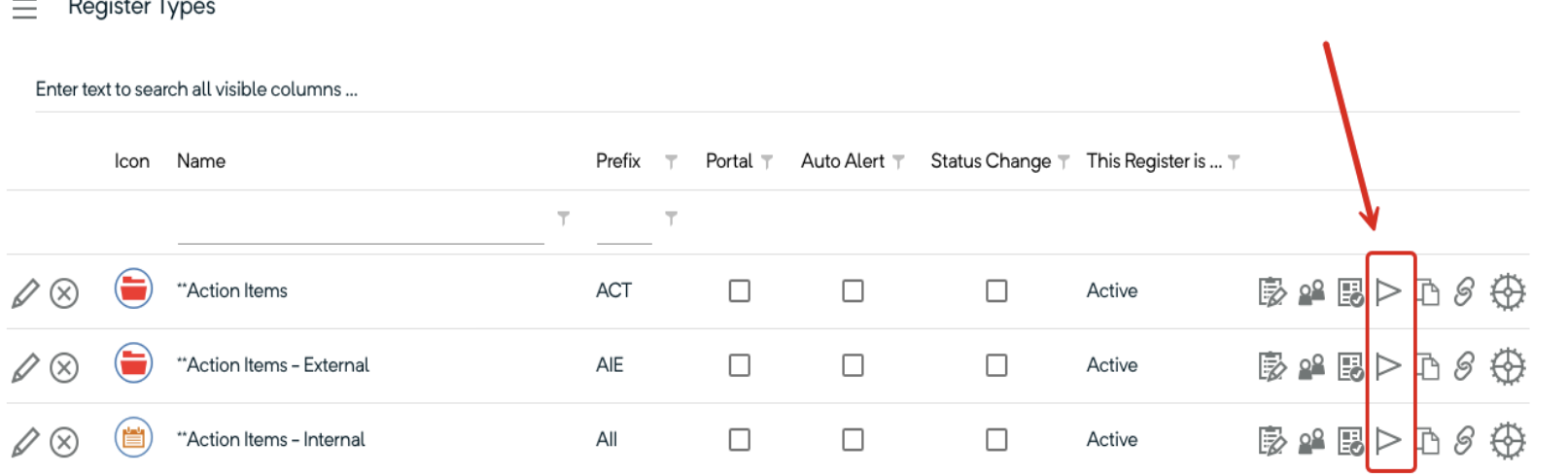This screenshot has height=475, width=1568.
Task: Sort by the Name column header
Action: [x=201, y=161]
